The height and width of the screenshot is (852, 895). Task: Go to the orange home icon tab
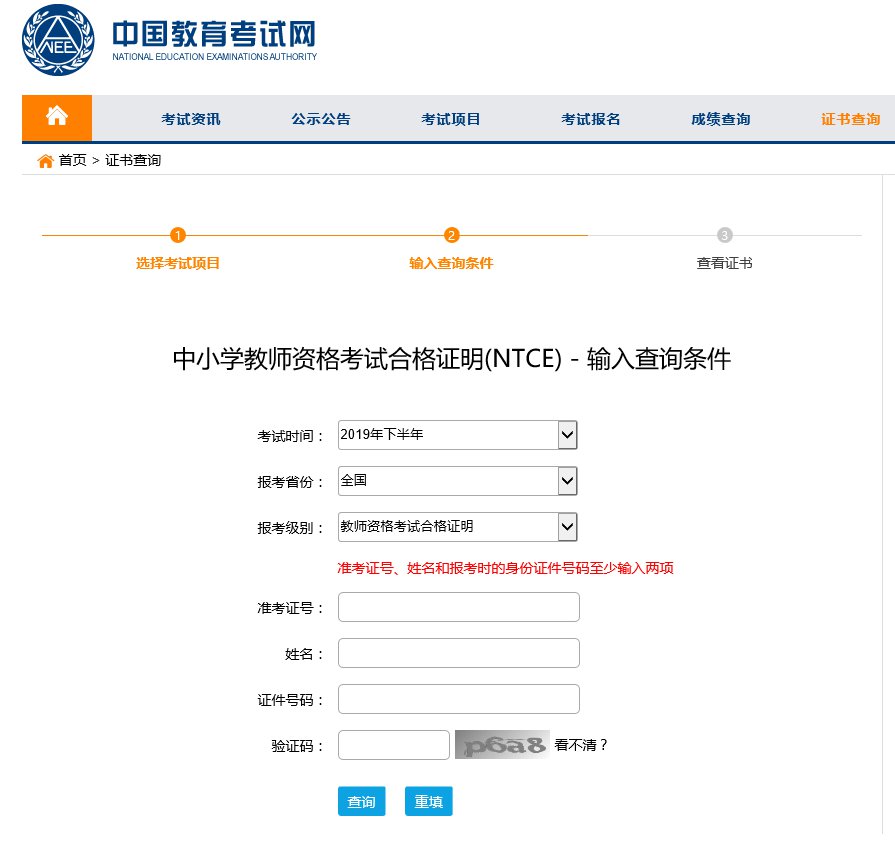[57, 118]
